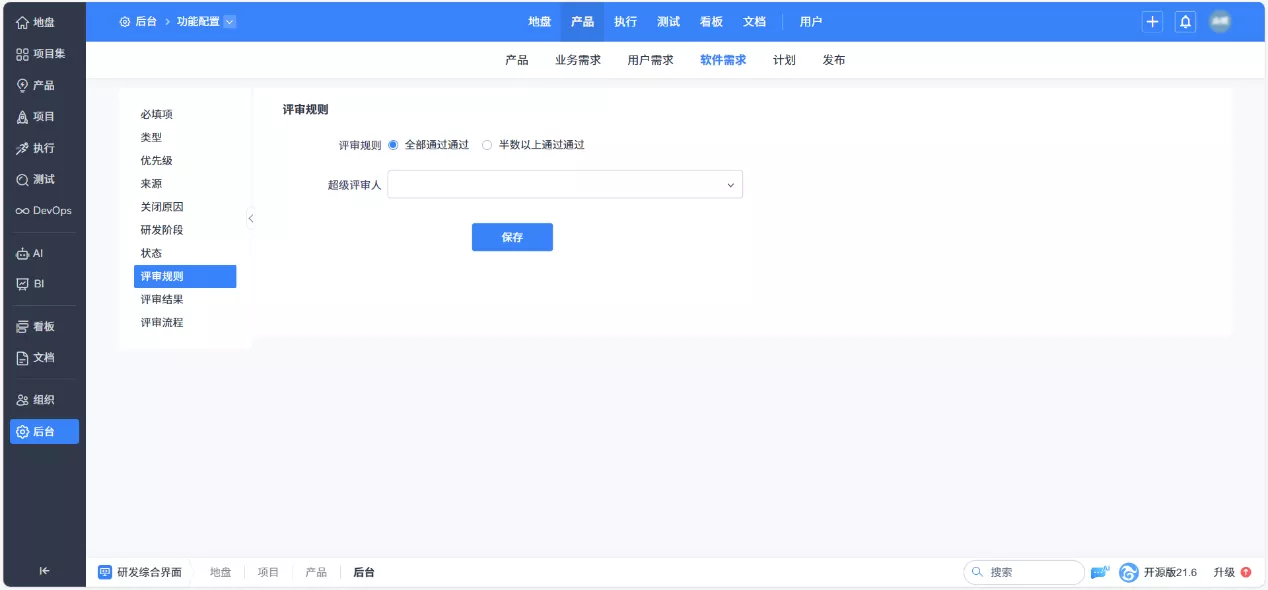Open the 用户 menu in top navigation
Screen dimensions: 1268x590
810,21
